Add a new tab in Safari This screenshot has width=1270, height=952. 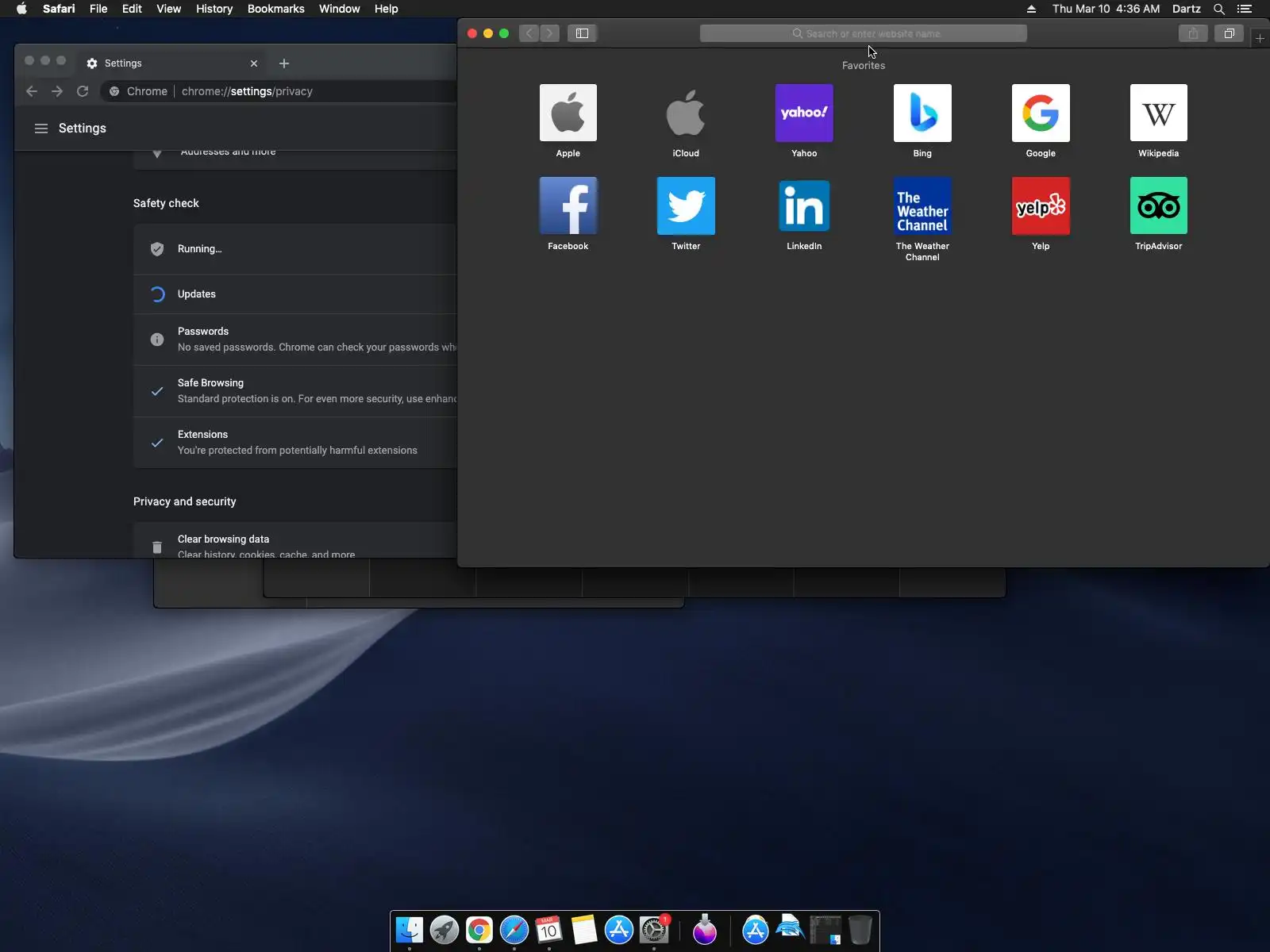pos(1260,38)
